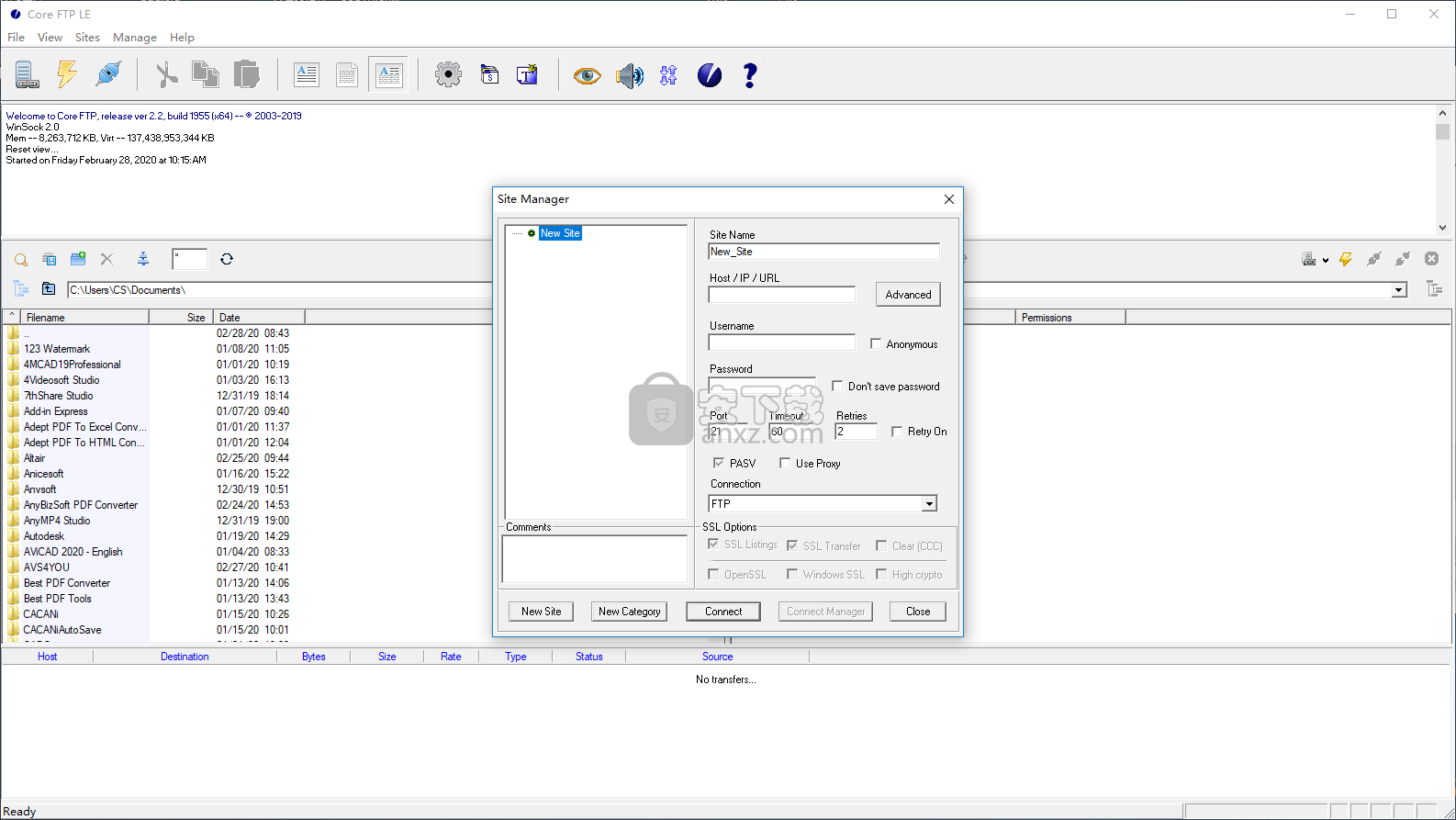The image size is (1456, 820).
Task: Open the remote path dropdown arrow
Action: [1399, 290]
